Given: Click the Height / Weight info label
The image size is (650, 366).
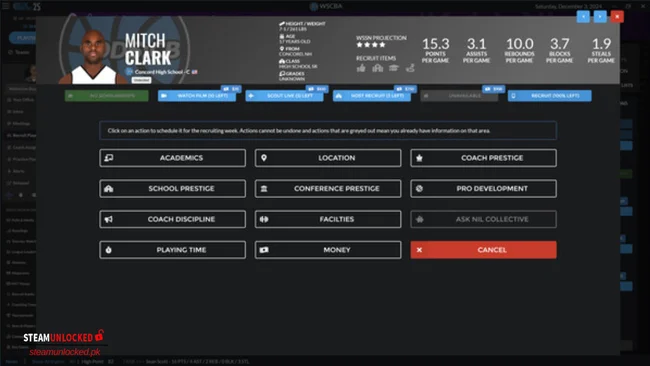Looking at the screenshot, I should click(x=302, y=27).
